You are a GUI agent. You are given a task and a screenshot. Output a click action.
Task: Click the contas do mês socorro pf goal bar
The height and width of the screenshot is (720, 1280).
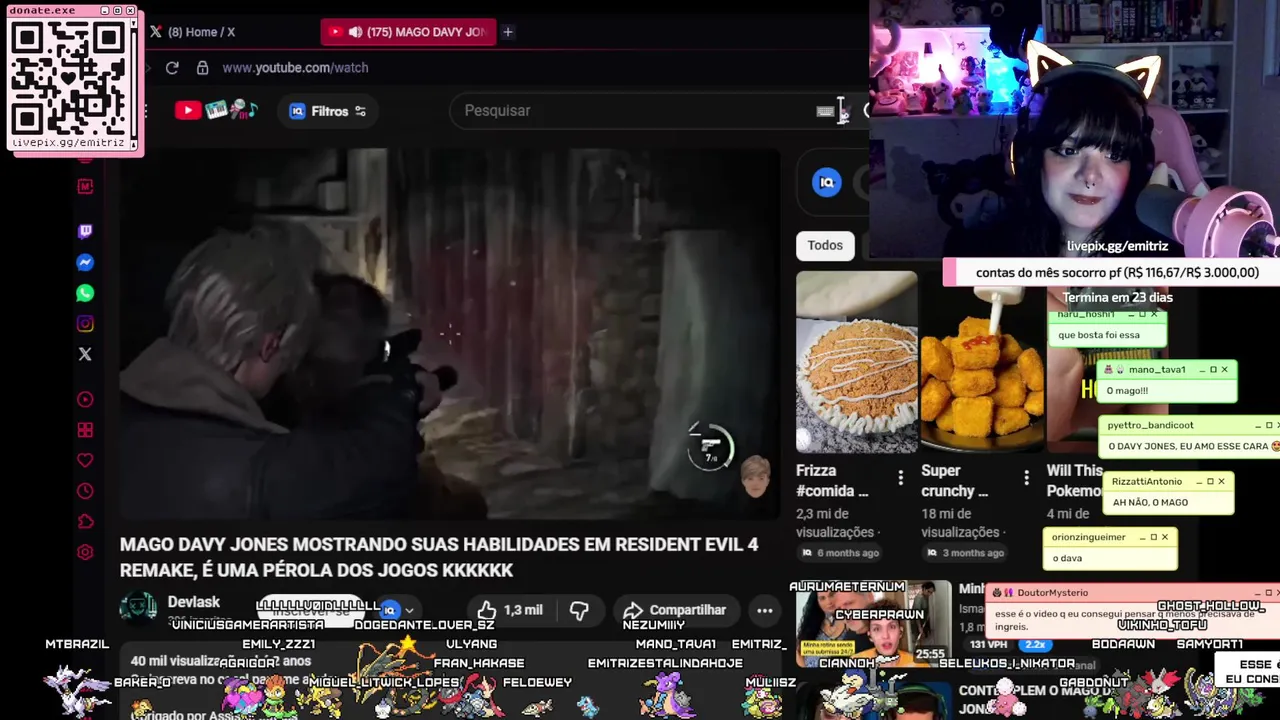1111,272
